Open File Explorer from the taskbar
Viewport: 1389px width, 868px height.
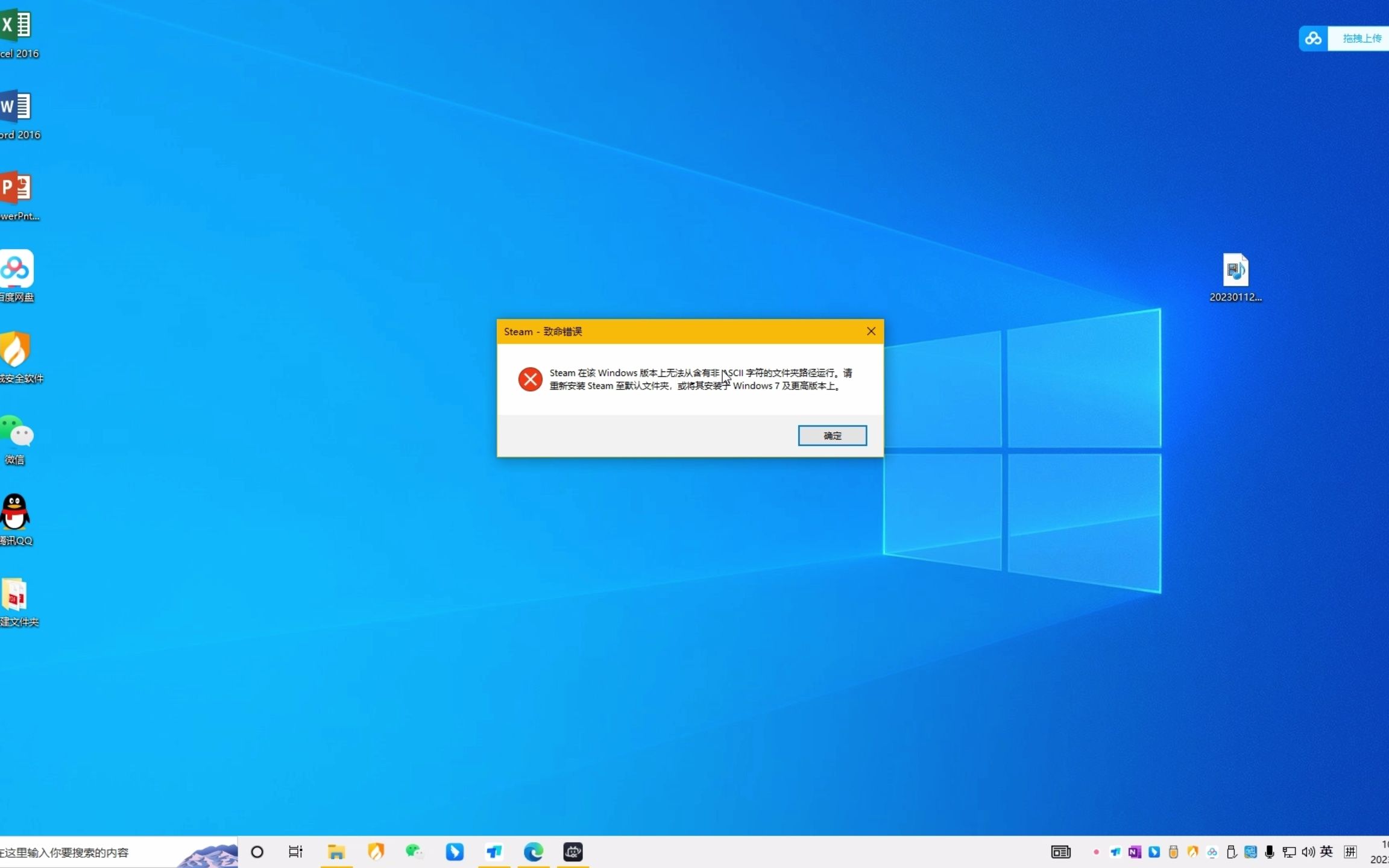pos(336,852)
